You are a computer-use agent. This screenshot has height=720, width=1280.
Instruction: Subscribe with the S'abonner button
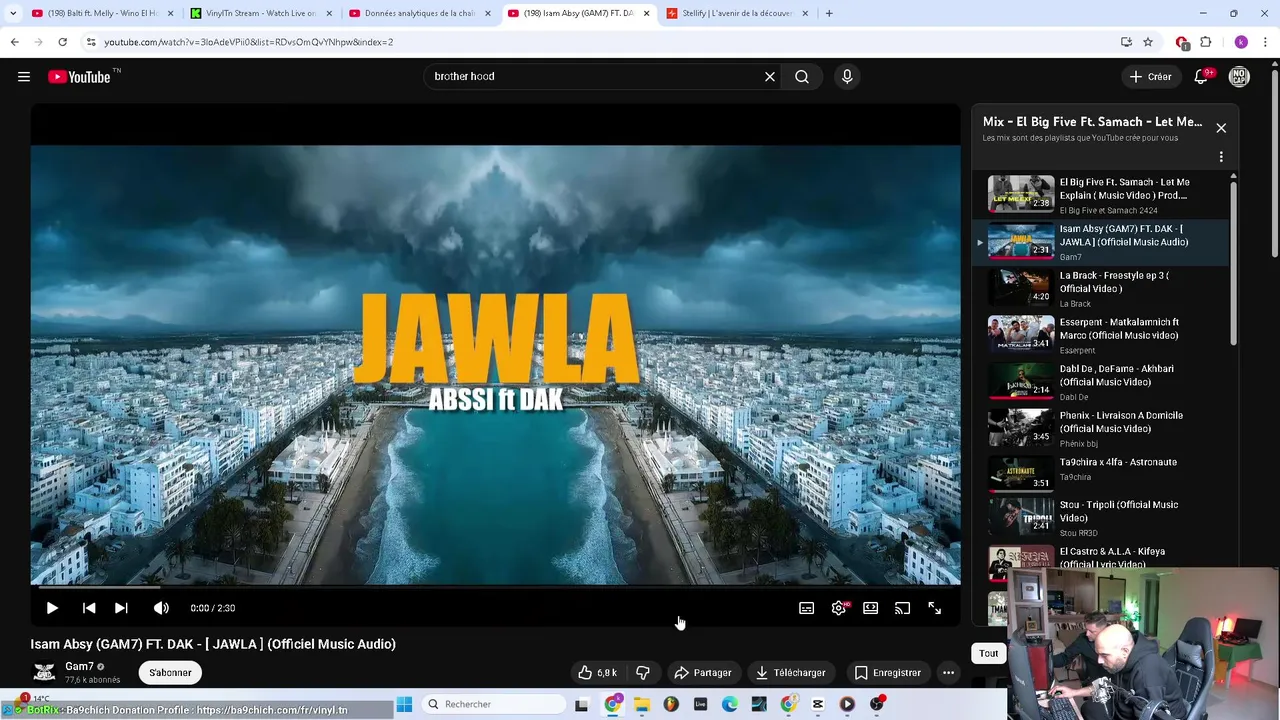[170, 673]
